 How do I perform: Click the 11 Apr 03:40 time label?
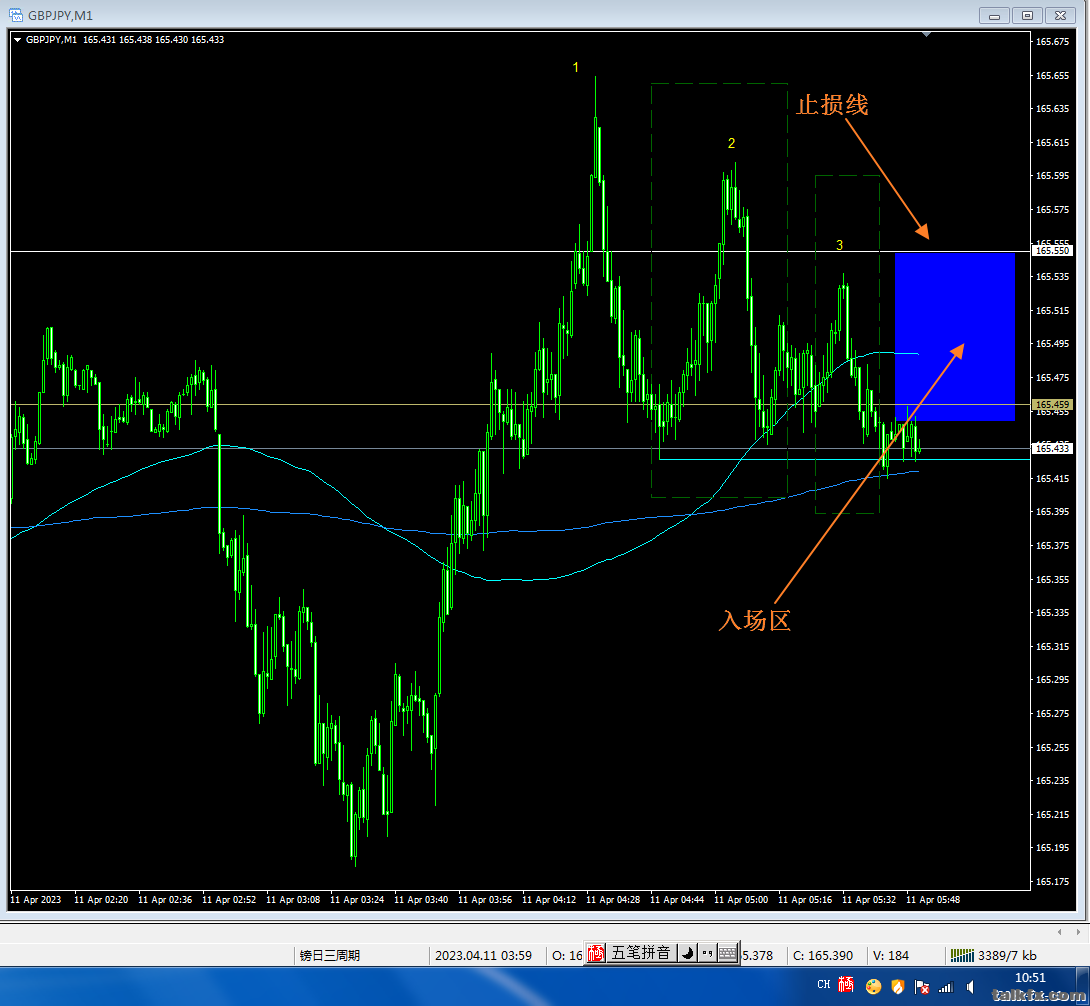tap(421, 900)
